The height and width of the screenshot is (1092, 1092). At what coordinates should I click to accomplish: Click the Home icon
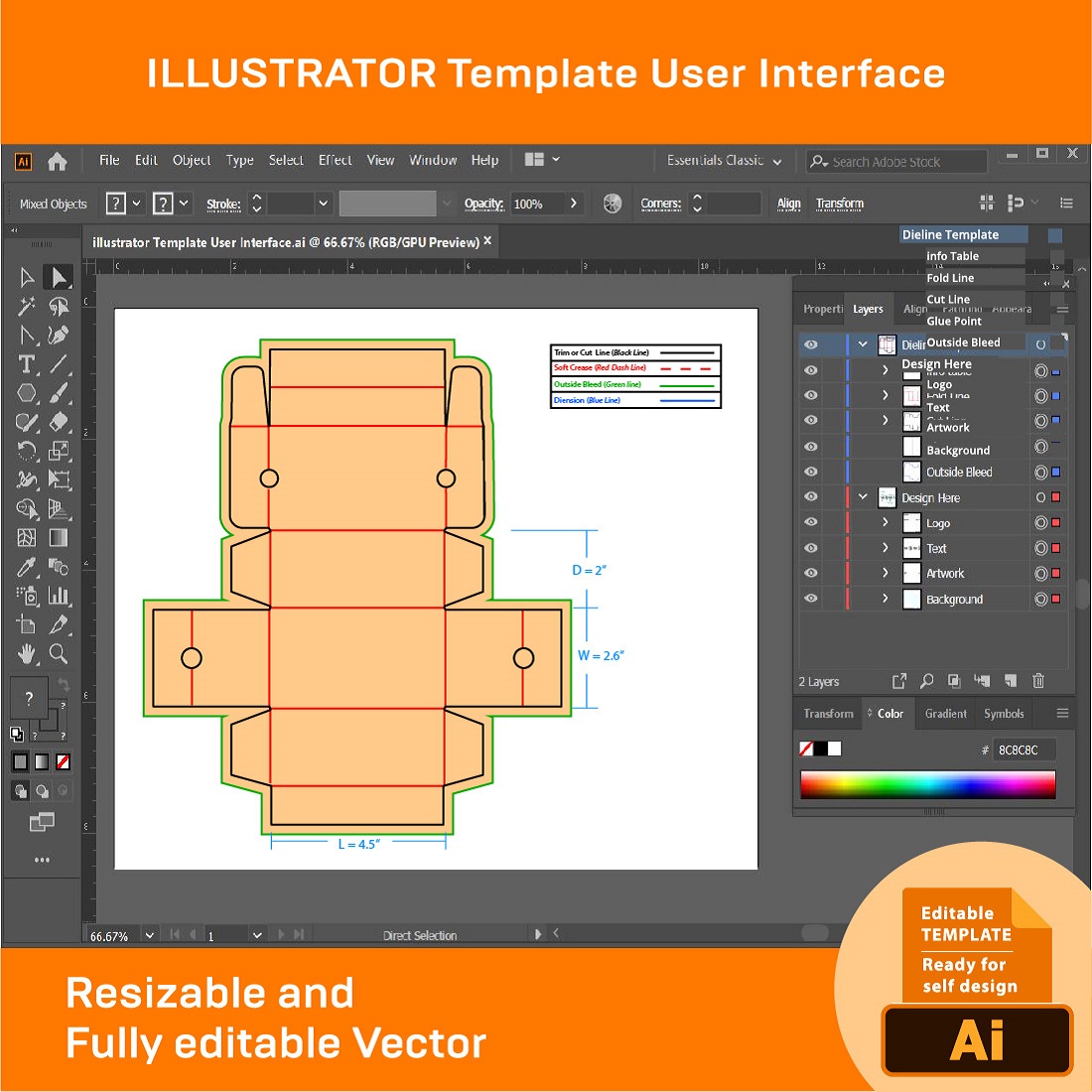click(58, 161)
